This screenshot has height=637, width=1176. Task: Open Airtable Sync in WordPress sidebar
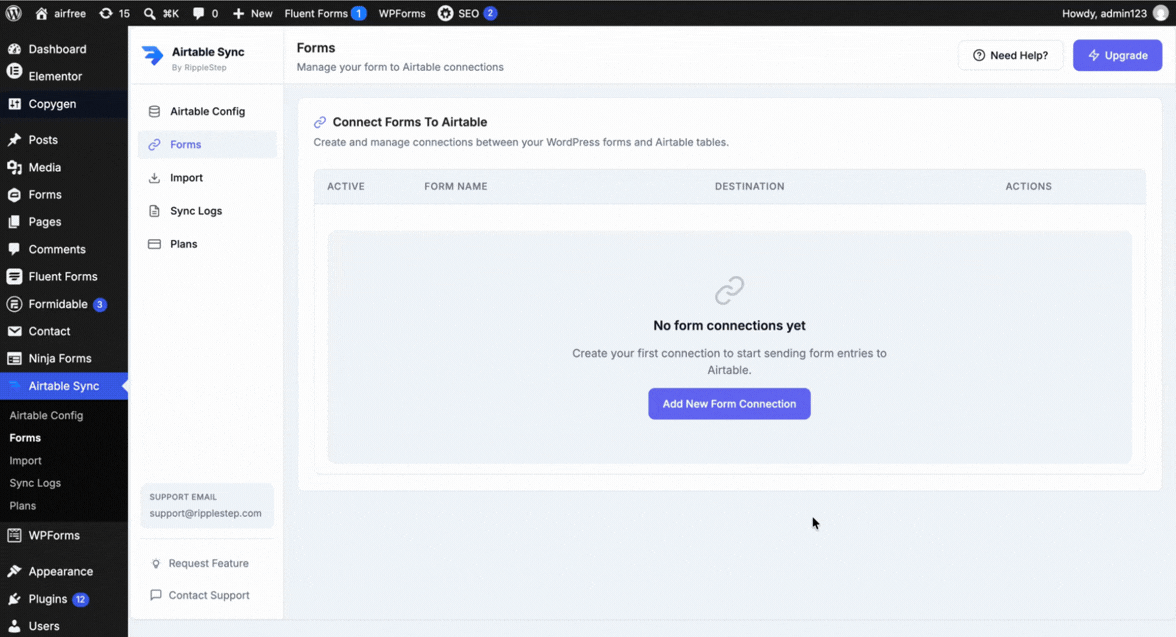pyautogui.click(x=64, y=386)
